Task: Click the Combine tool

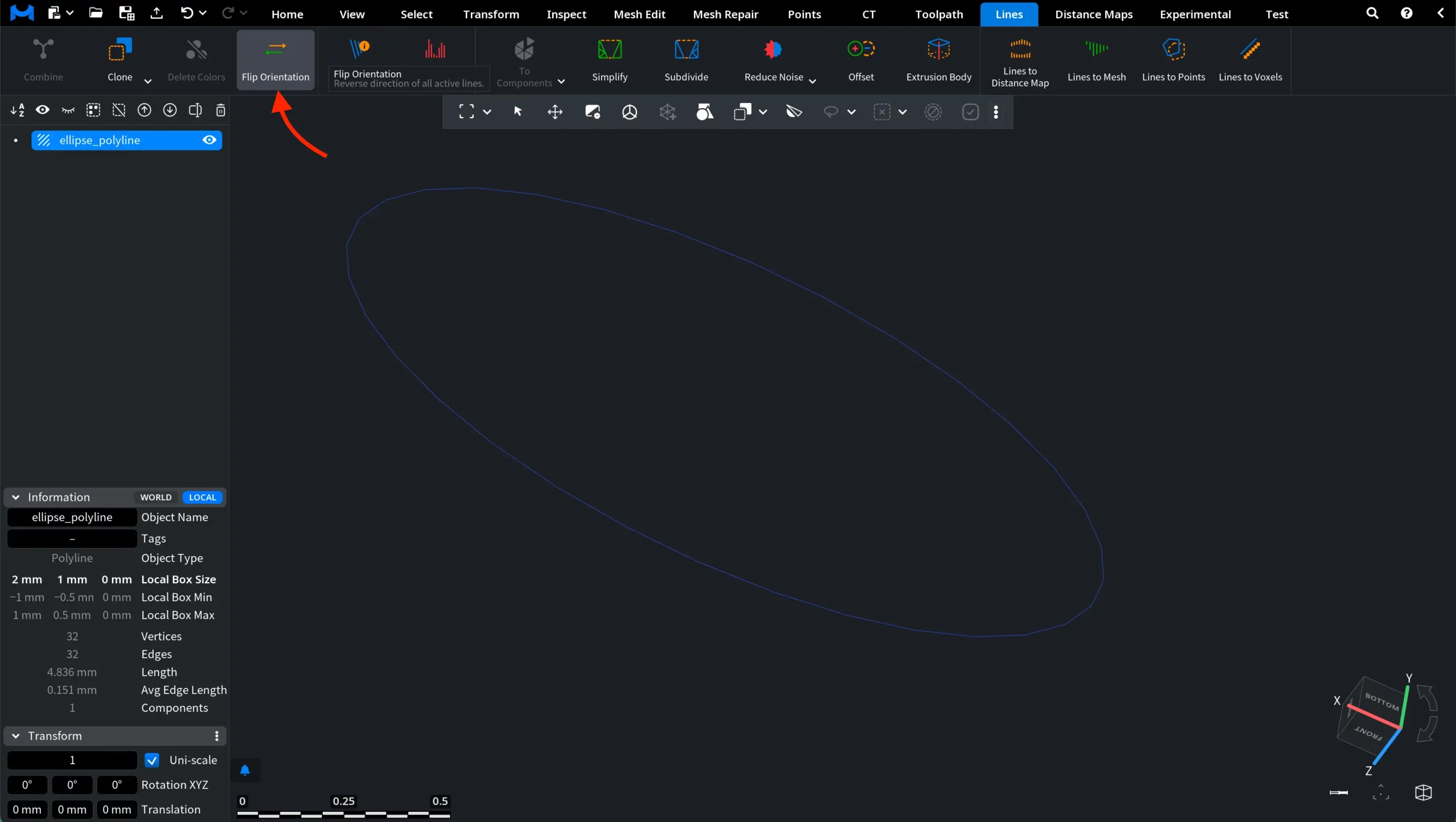Action: pyautogui.click(x=43, y=60)
